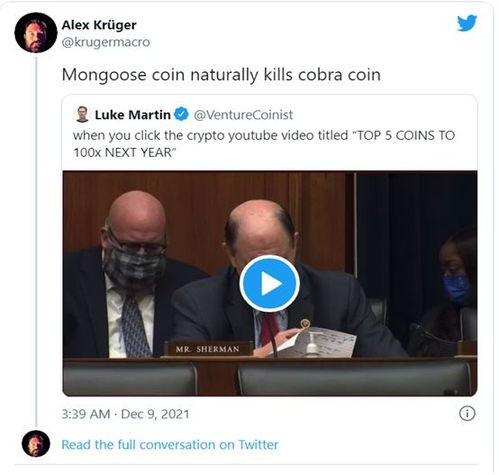Click the bottom conversation avatar
This screenshot has height=475, width=499.
coord(36,444)
